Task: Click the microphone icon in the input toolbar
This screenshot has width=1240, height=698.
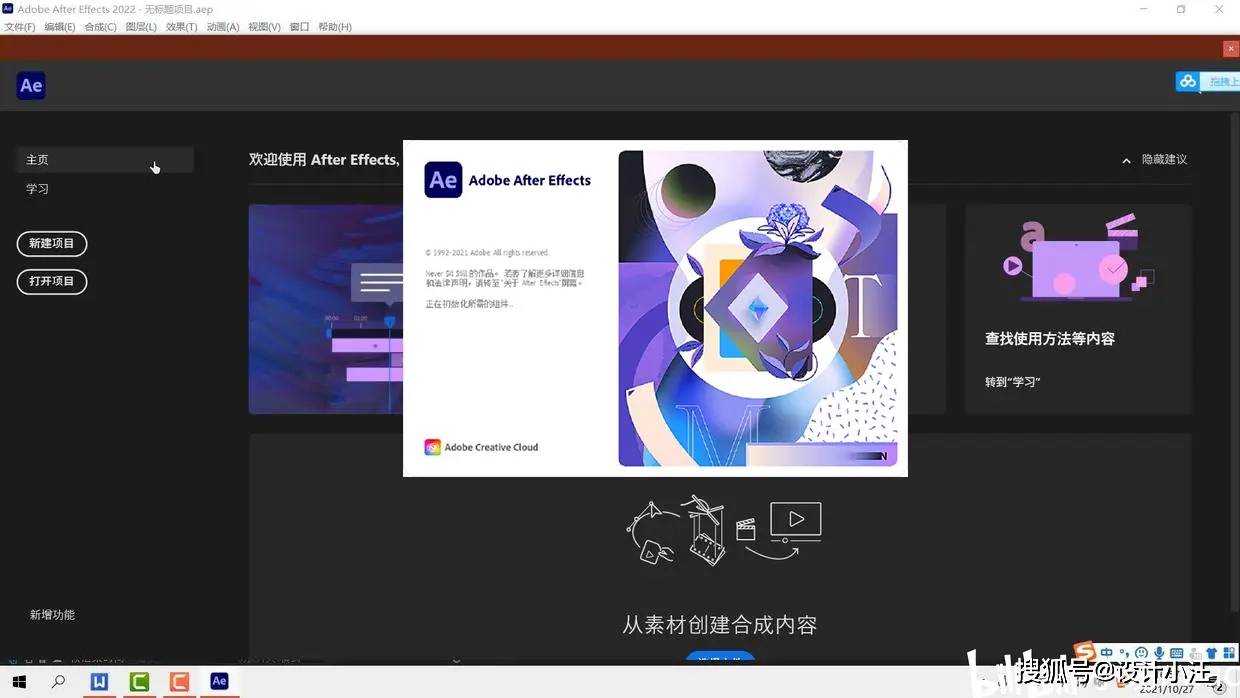Action: pyautogui.click(x=1159, y=653)
